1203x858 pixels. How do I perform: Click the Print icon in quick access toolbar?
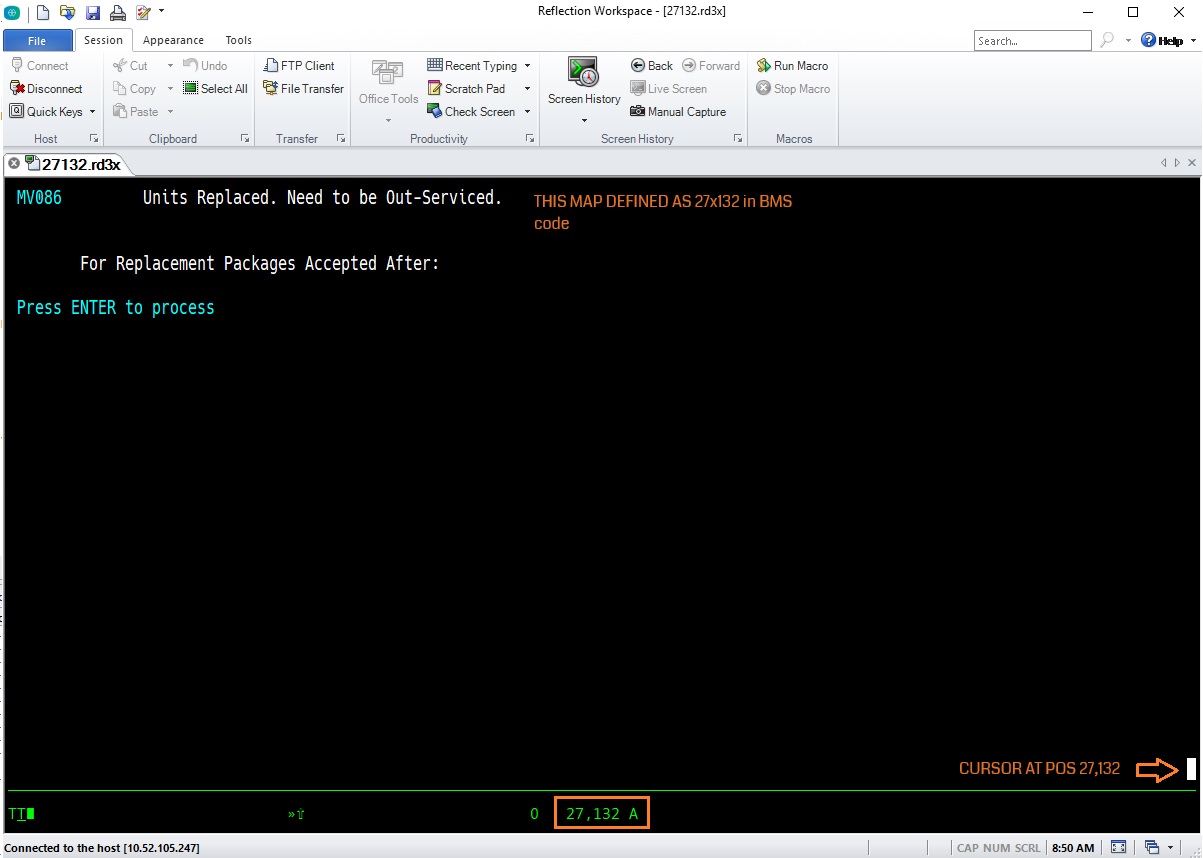(x=119, y=12)
